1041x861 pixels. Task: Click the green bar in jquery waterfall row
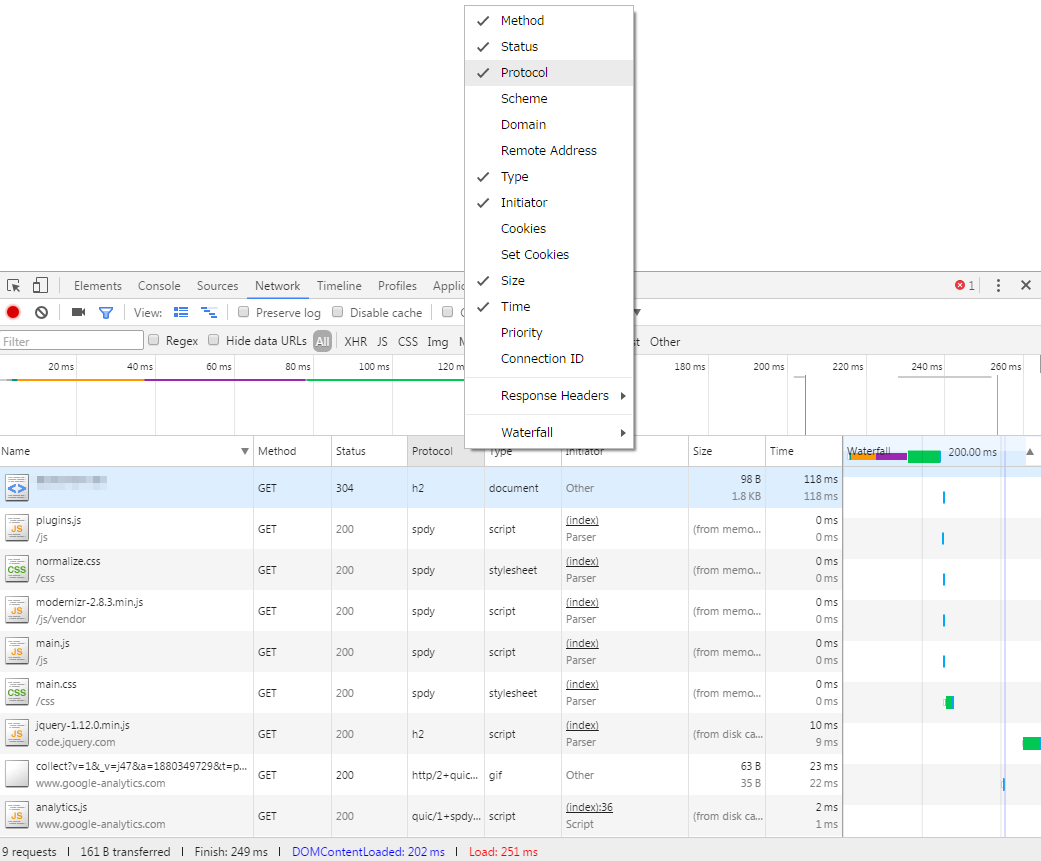coord(1032,743)
